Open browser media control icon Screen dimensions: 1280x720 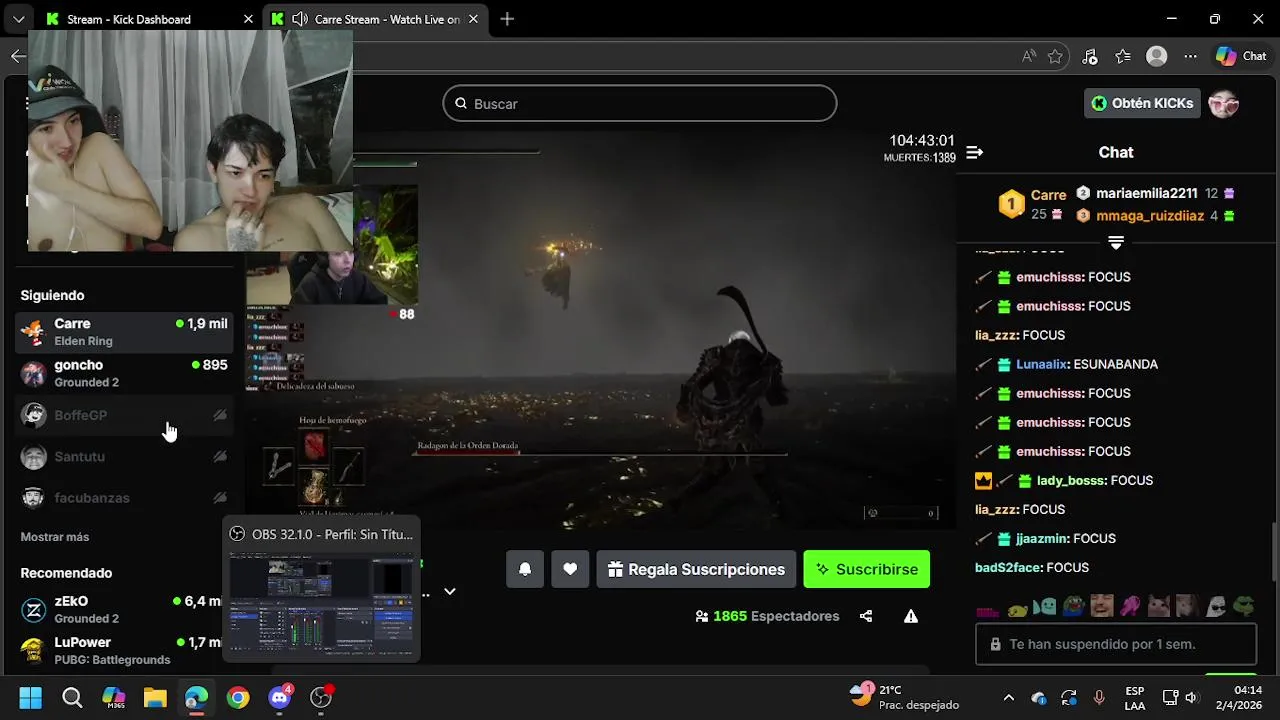(x=1090, y=56)
